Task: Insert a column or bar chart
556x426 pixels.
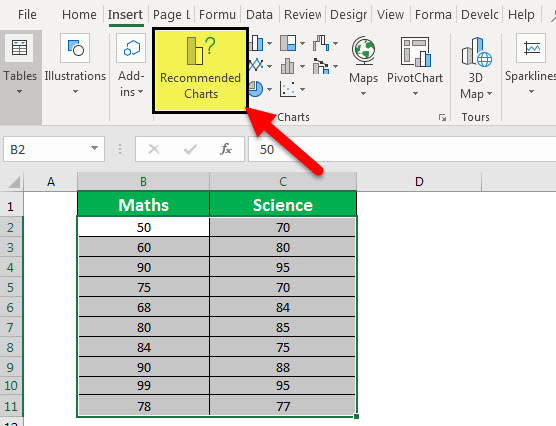Action: pyautogui.click(x=256, y=43)
